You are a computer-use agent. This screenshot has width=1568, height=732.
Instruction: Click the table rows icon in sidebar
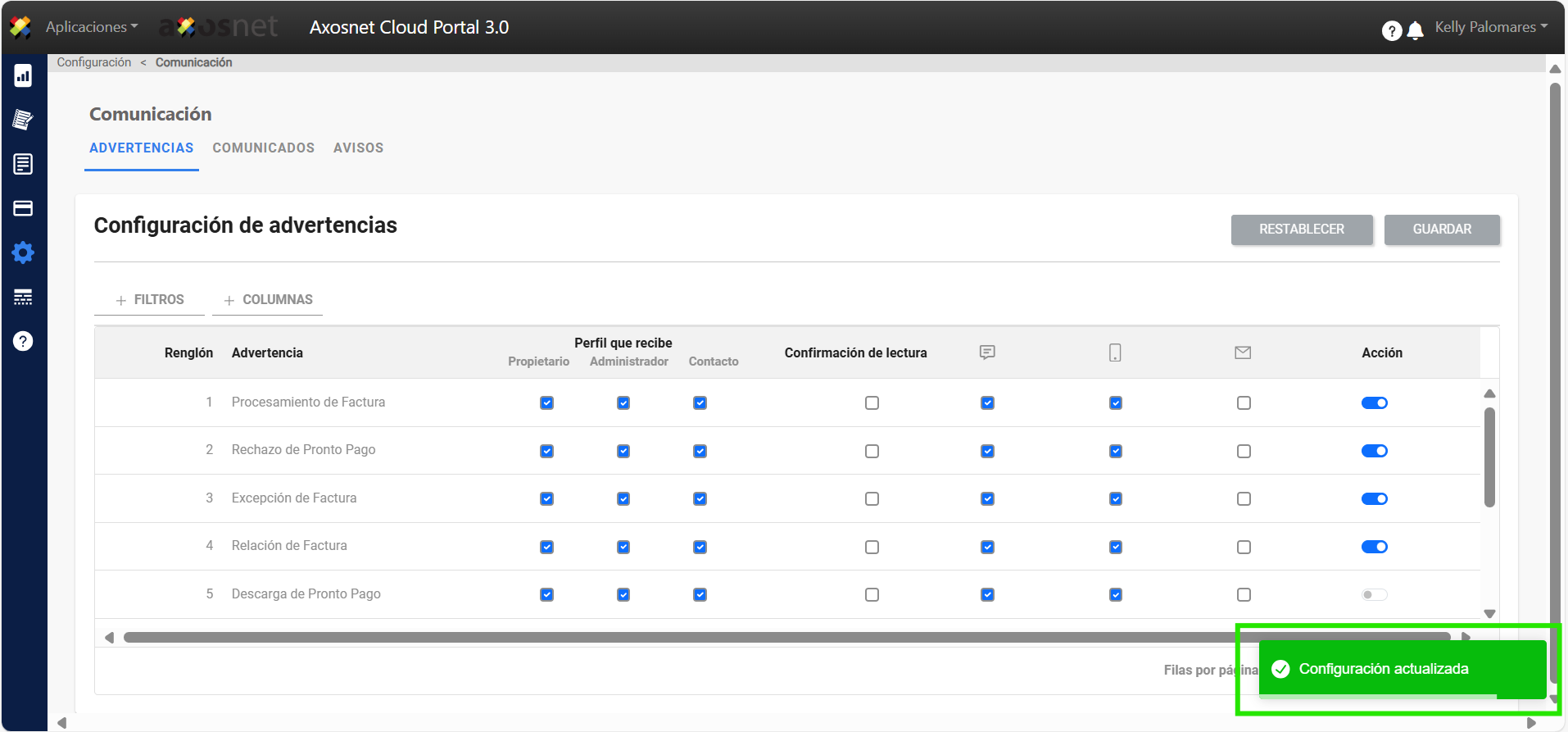(23, 297)
